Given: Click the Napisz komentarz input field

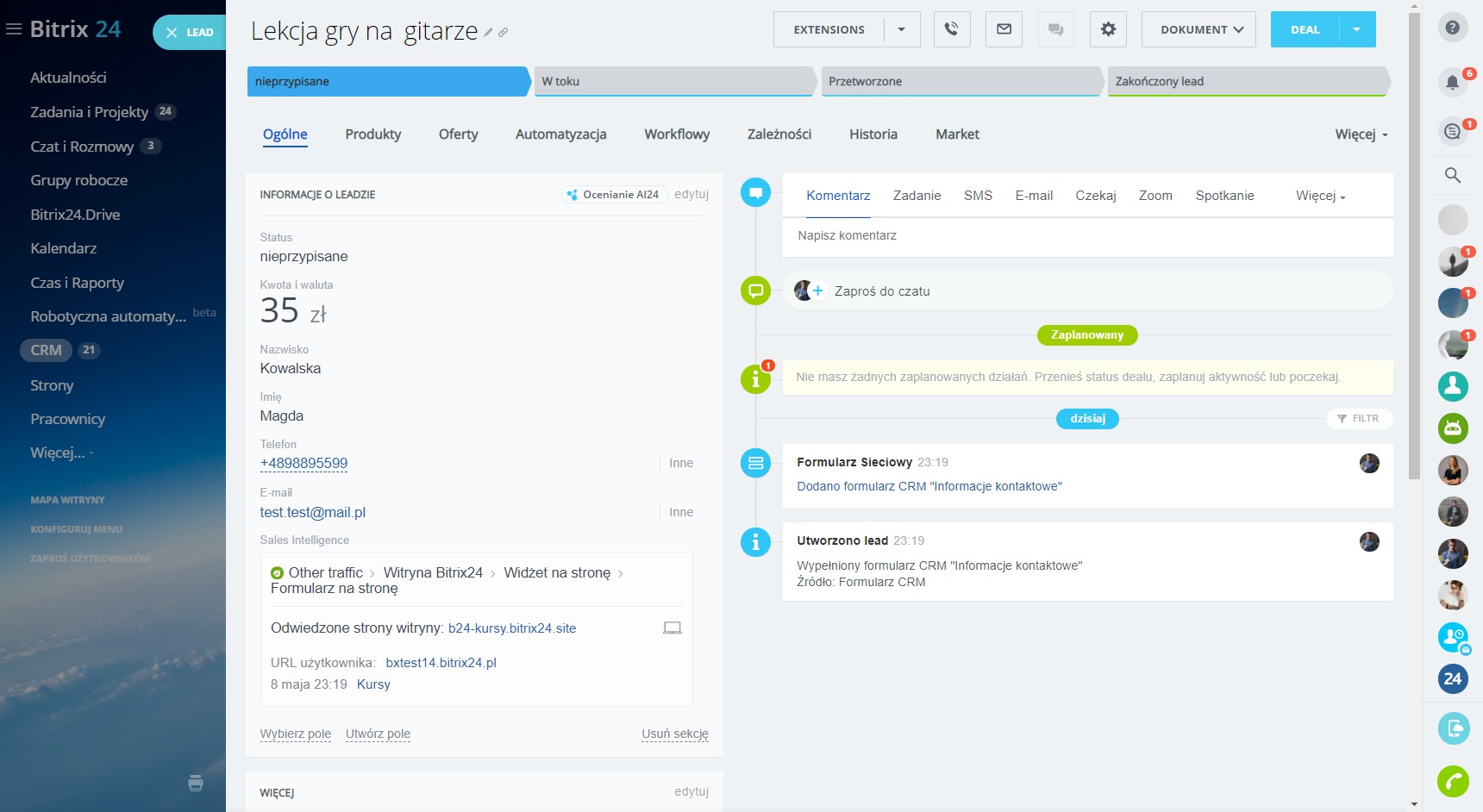Looking at the screenshot, I should (1086, 235).
